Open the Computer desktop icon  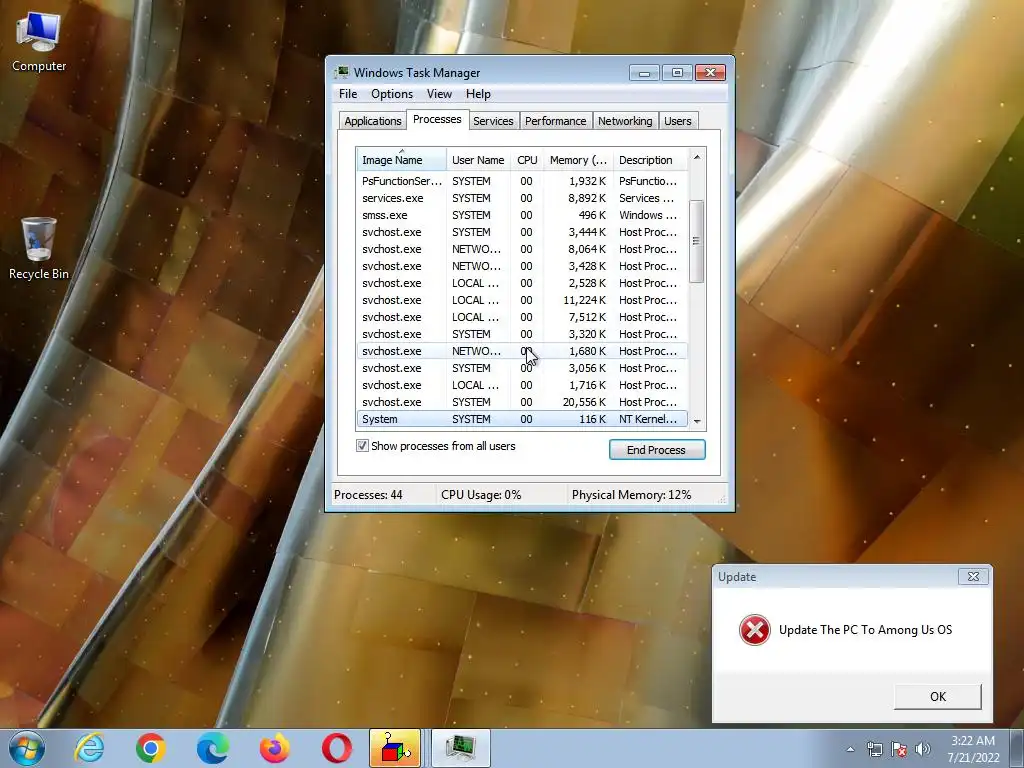(x=39, y=42)
